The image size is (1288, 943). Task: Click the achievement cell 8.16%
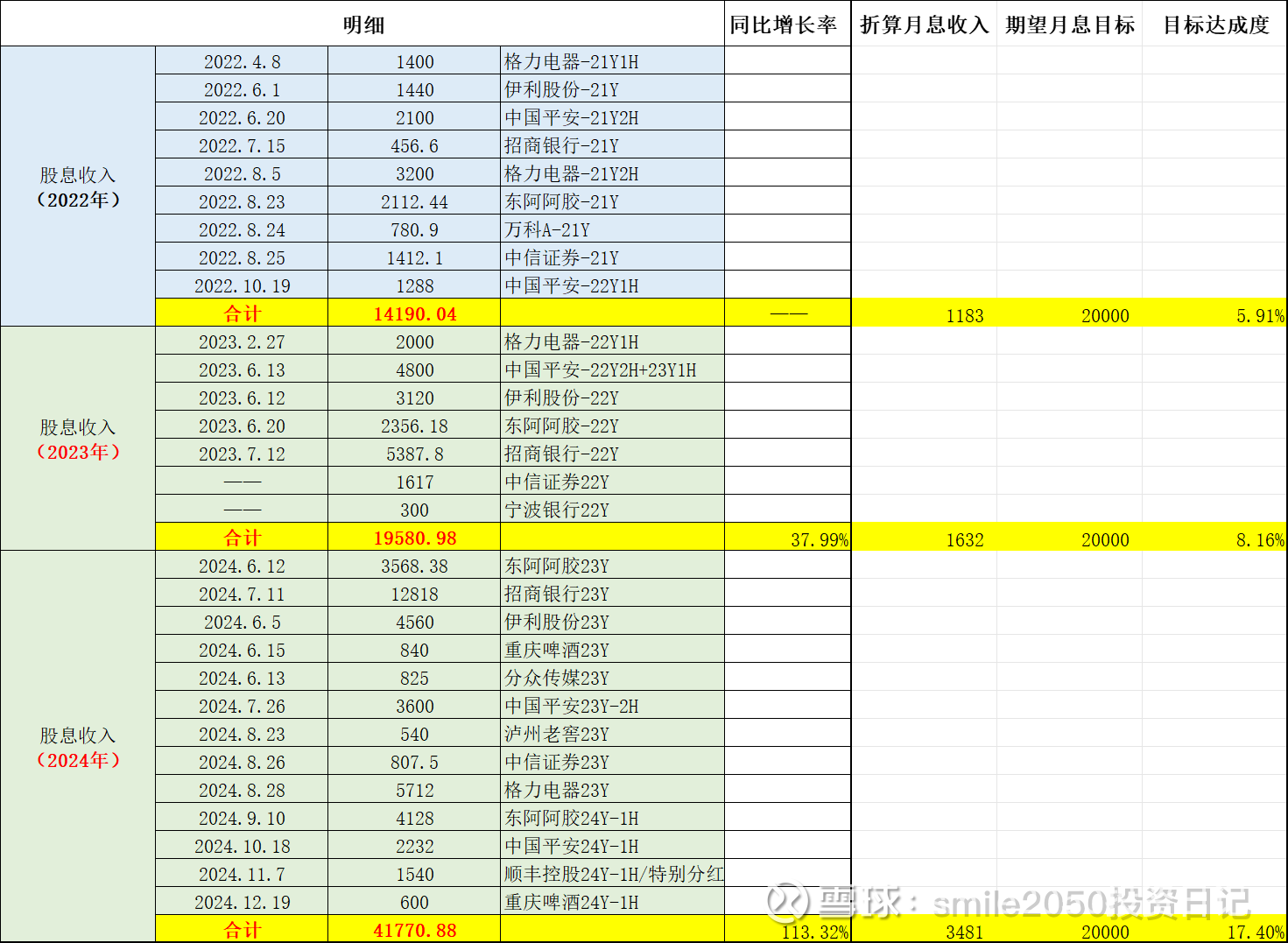(x=1214, y=538)
